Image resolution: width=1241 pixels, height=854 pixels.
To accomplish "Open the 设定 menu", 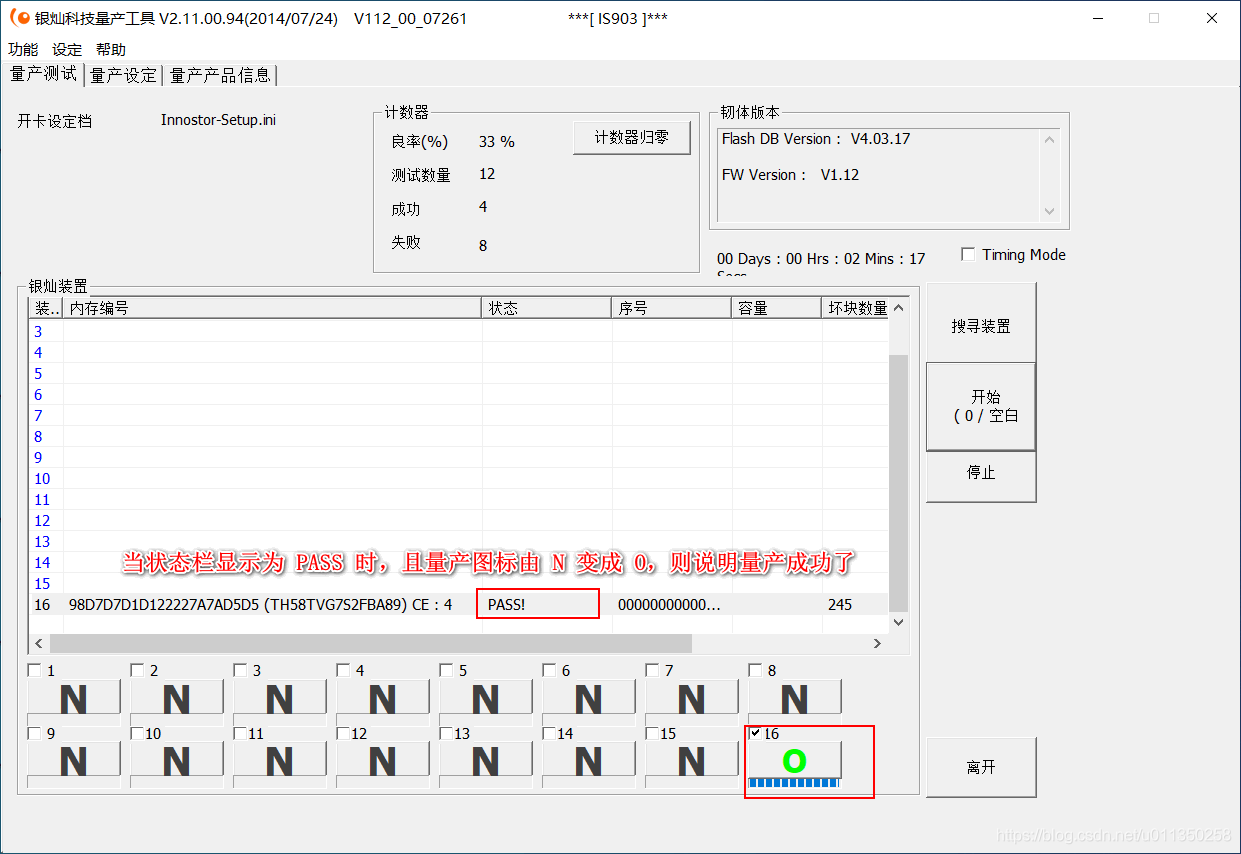I will coord(67,49).
